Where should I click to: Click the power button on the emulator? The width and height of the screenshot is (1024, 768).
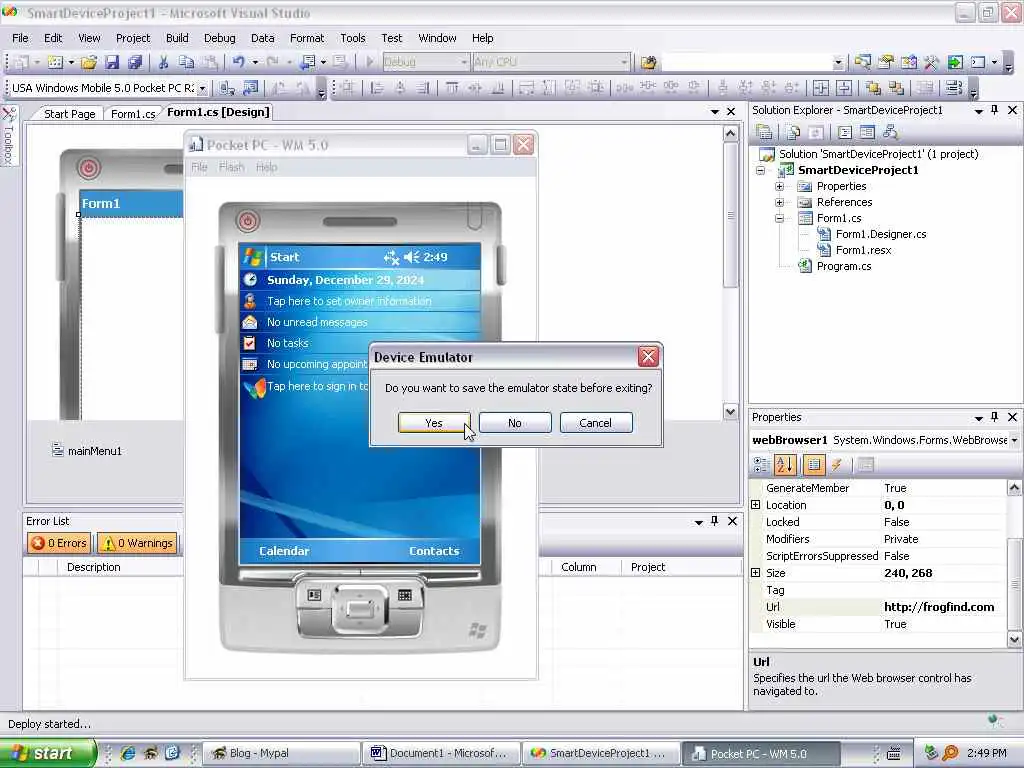point(248,221)
